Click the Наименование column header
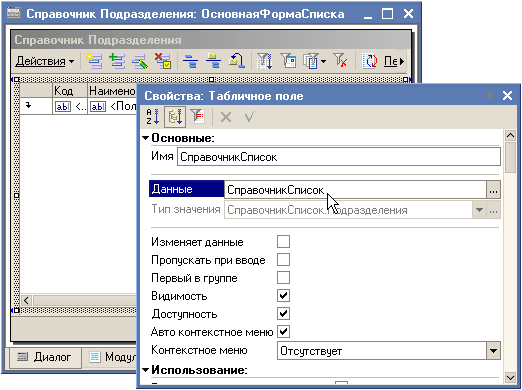522x390 pixels. pos(112,90)
